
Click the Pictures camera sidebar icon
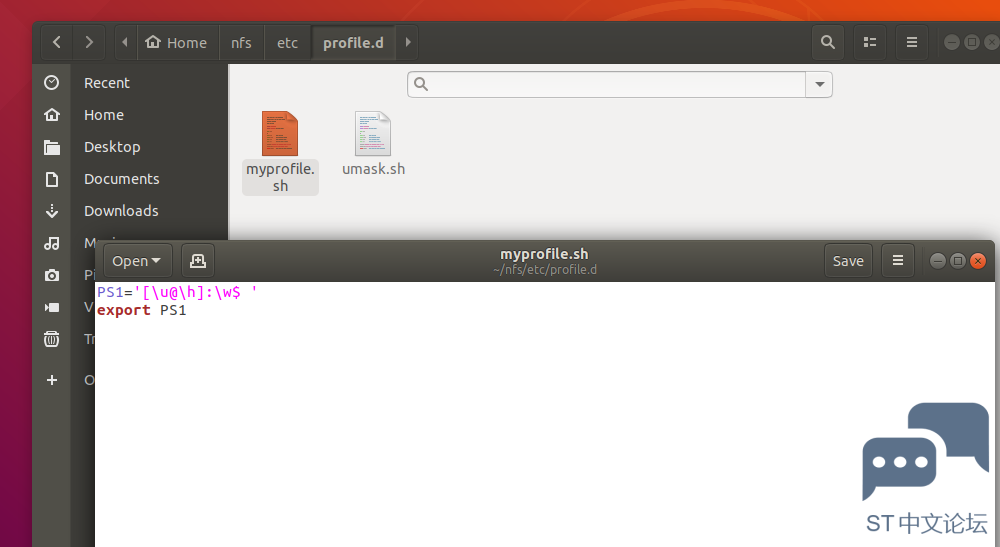coord(52,275)
